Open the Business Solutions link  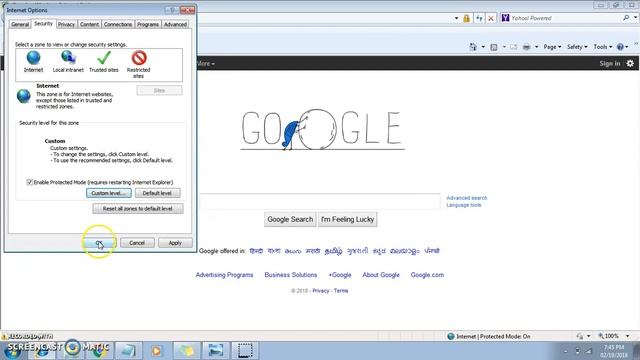pos(291,275)
